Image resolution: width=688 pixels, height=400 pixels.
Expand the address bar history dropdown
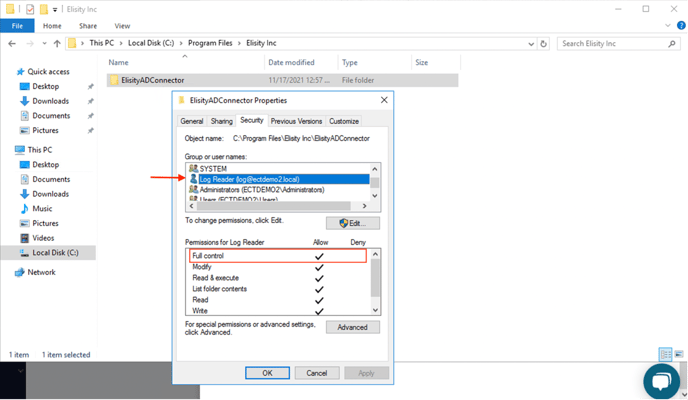click(531, 44)
